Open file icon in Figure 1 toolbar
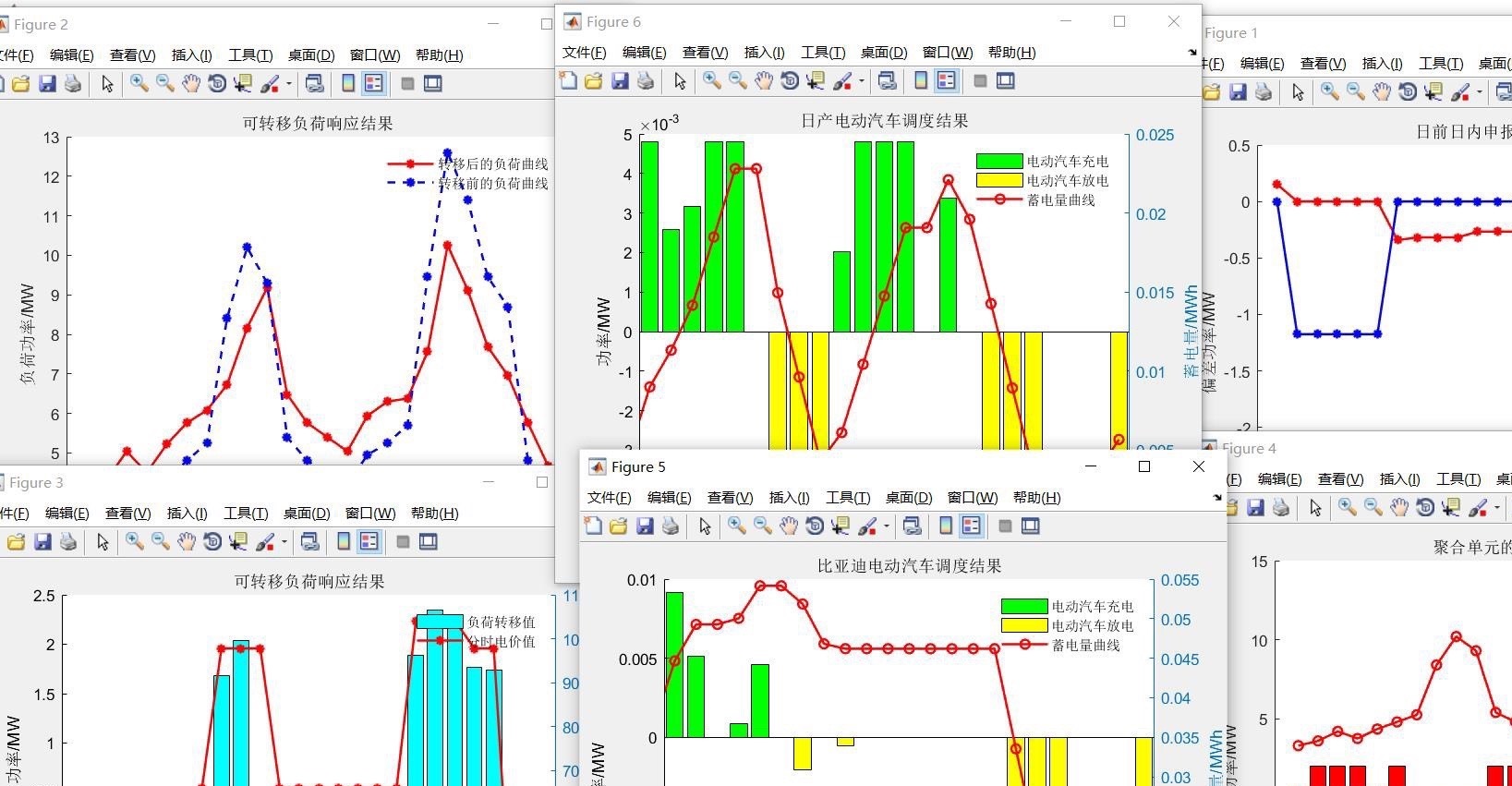Screen dimensions: 1512x786 1212,92
